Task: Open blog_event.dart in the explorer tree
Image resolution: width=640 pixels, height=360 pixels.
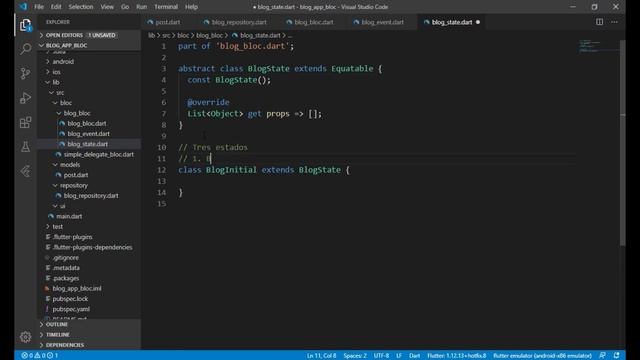Action: 88,134
